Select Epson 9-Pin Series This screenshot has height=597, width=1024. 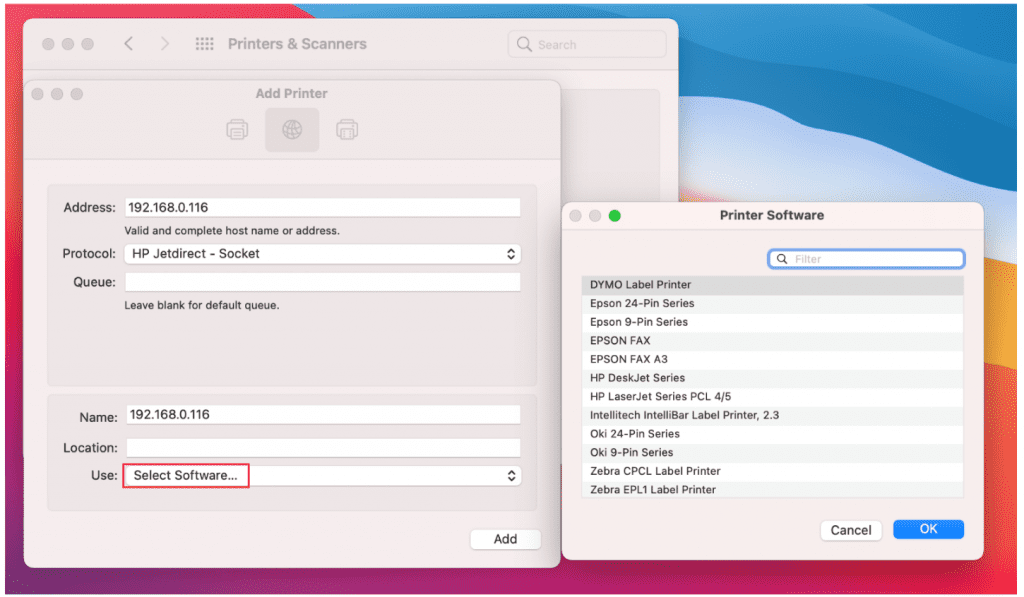[773, 322]
